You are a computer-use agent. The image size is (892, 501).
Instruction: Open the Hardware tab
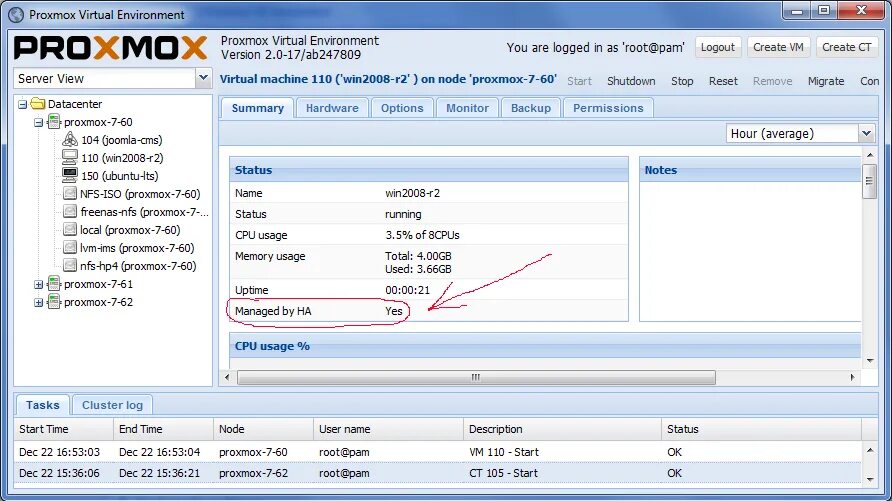point(332,108)
